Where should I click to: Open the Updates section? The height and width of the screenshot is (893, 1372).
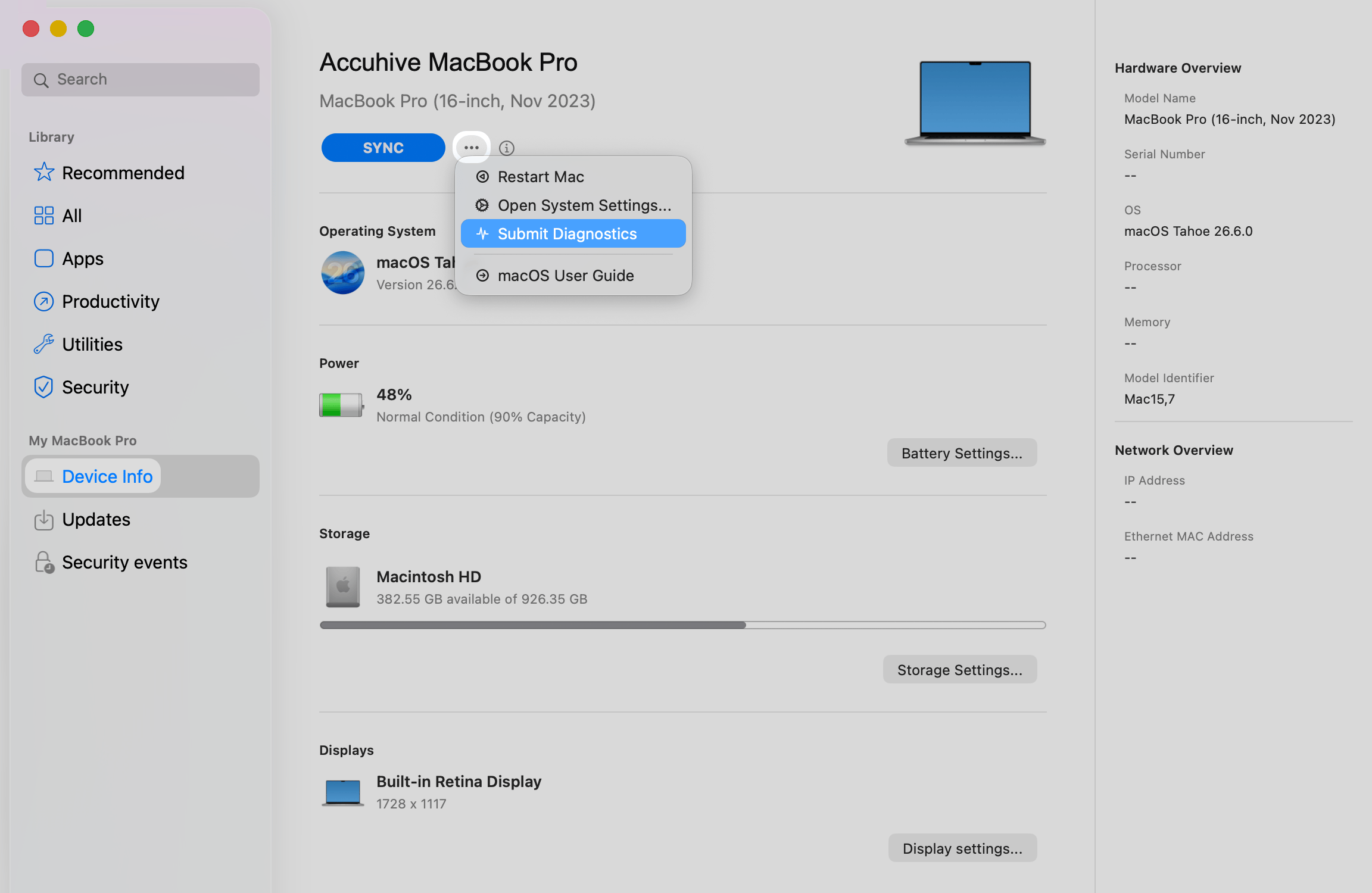click(x=141, y=520)
